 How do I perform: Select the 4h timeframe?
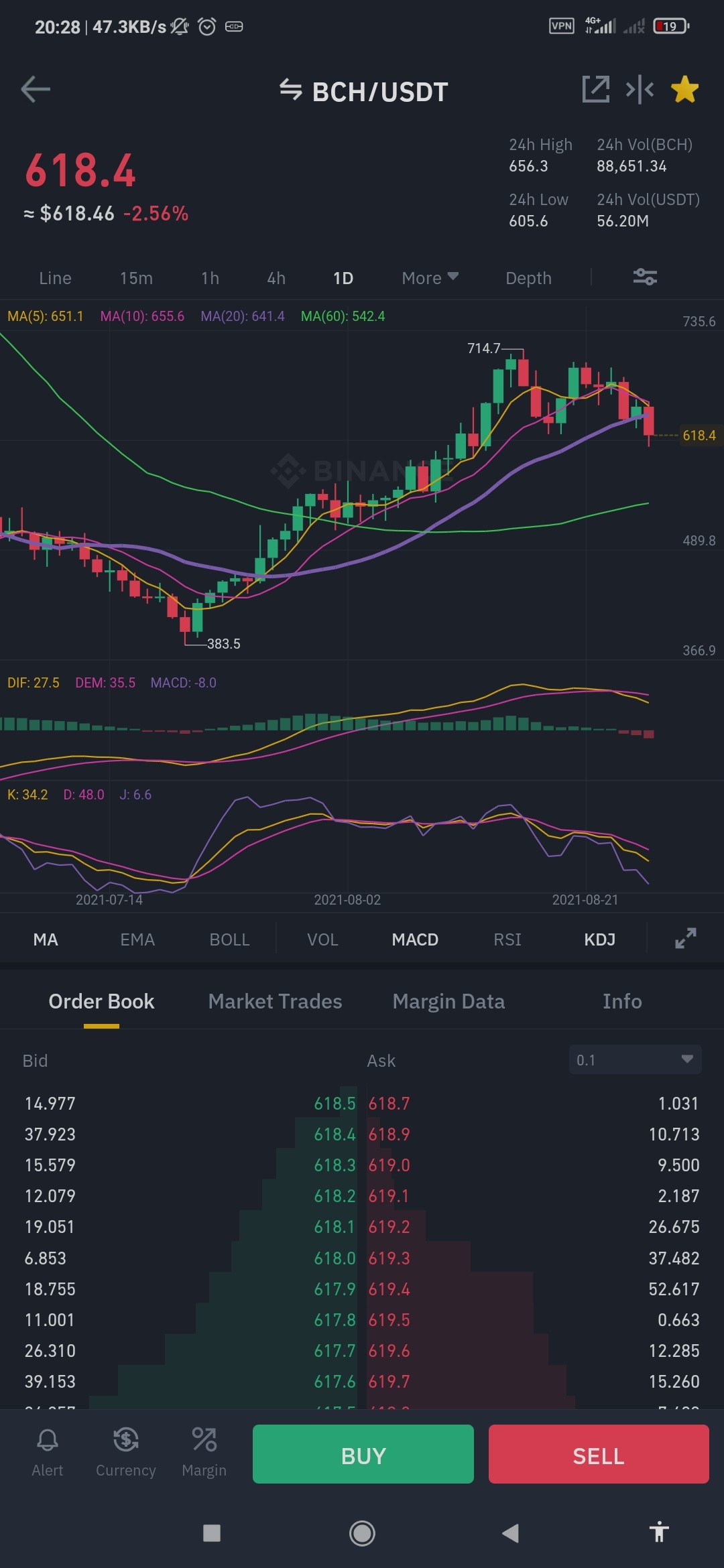tap(276, 278)
